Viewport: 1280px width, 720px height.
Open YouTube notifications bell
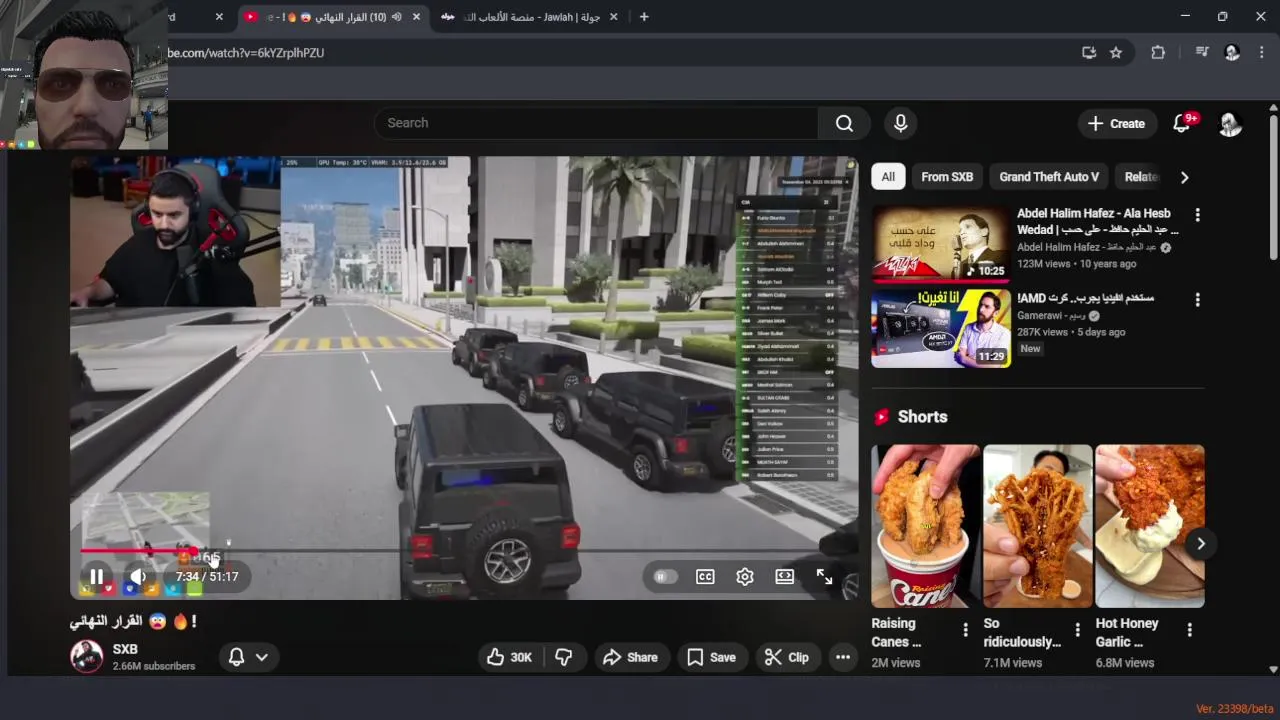(1182, 123)
